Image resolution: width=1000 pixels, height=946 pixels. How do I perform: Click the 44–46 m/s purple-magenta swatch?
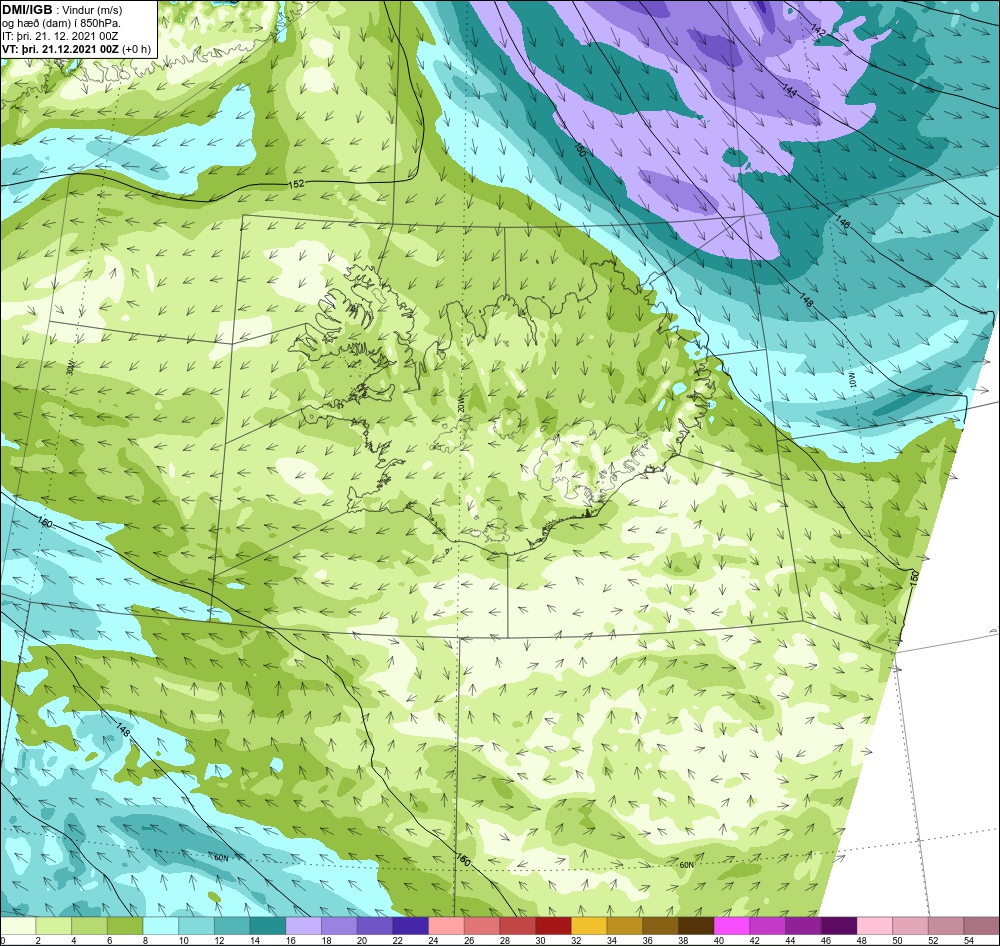click(x=804, y=926)
